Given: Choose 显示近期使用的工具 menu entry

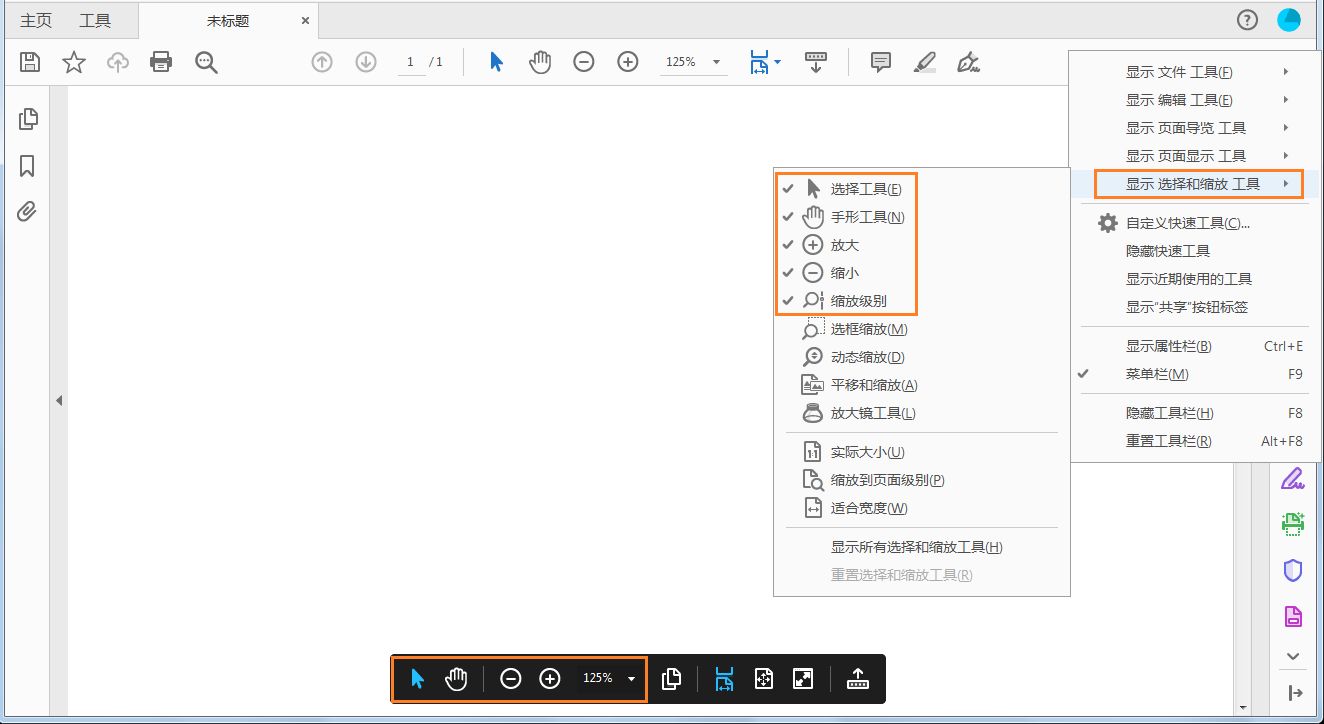Looking at the screenshot, I should pos(1190,279).
